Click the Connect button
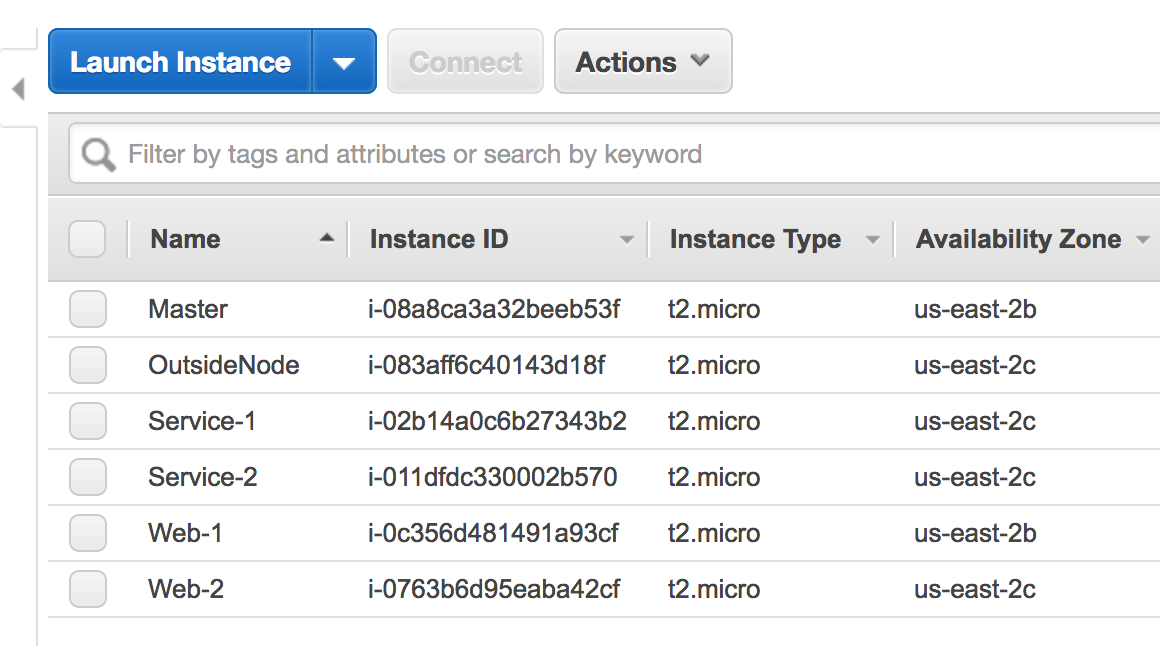Screen dimensions: 1160x646 (x=465, y=62)
